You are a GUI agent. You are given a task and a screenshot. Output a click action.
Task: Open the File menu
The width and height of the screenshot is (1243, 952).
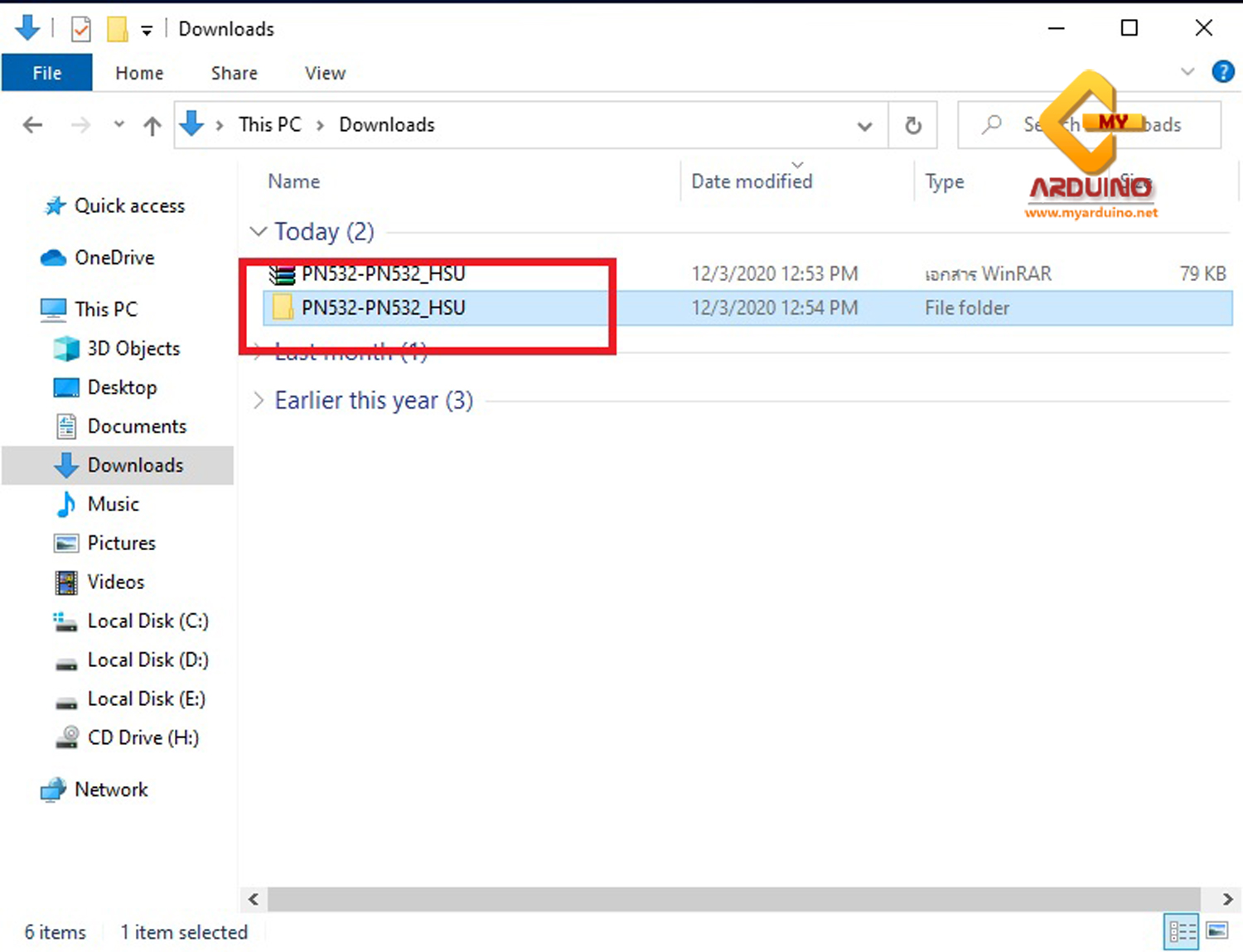tap(46, 73)
